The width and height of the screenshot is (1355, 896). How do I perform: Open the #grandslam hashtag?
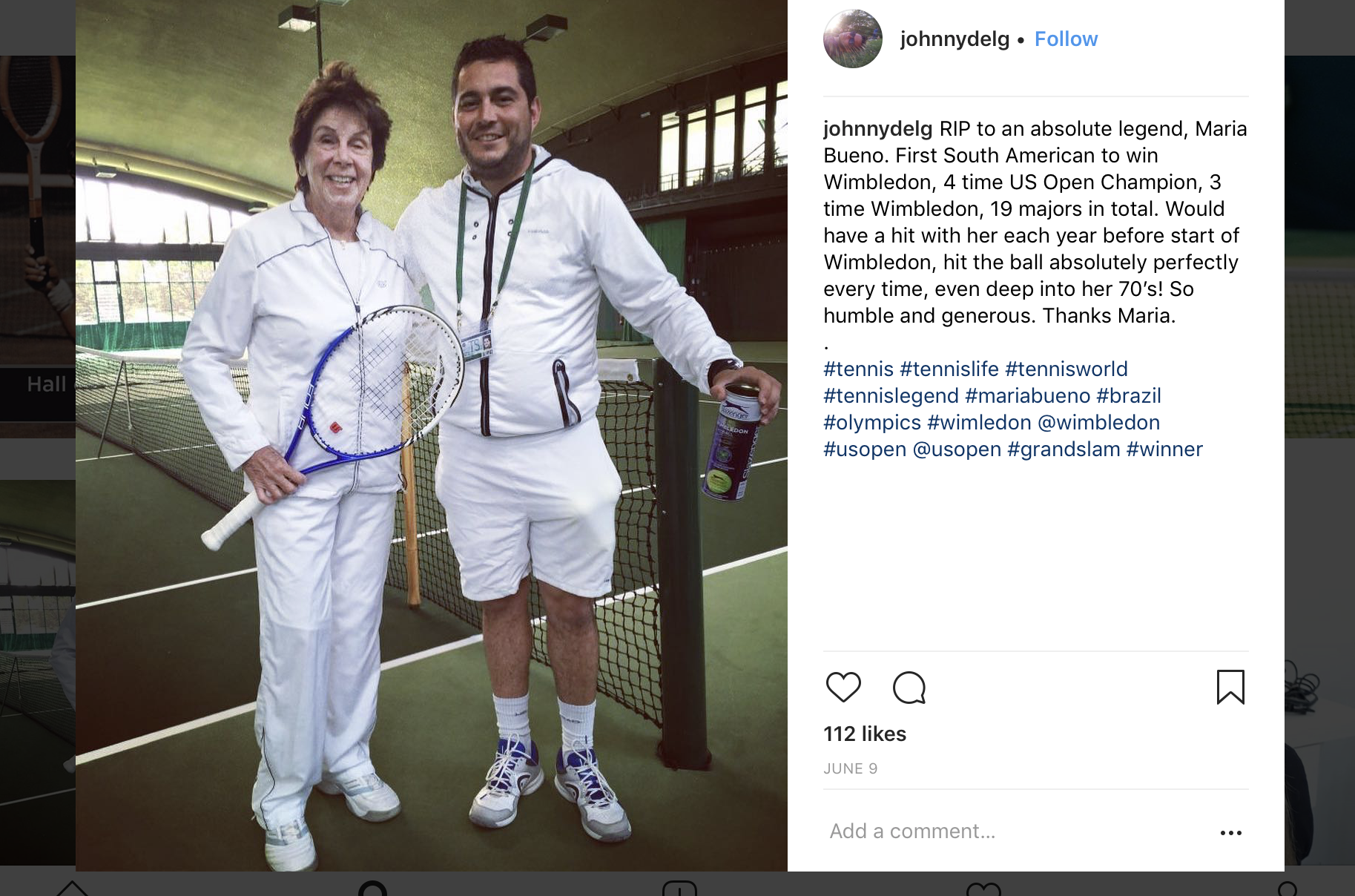click(1064, 449)
